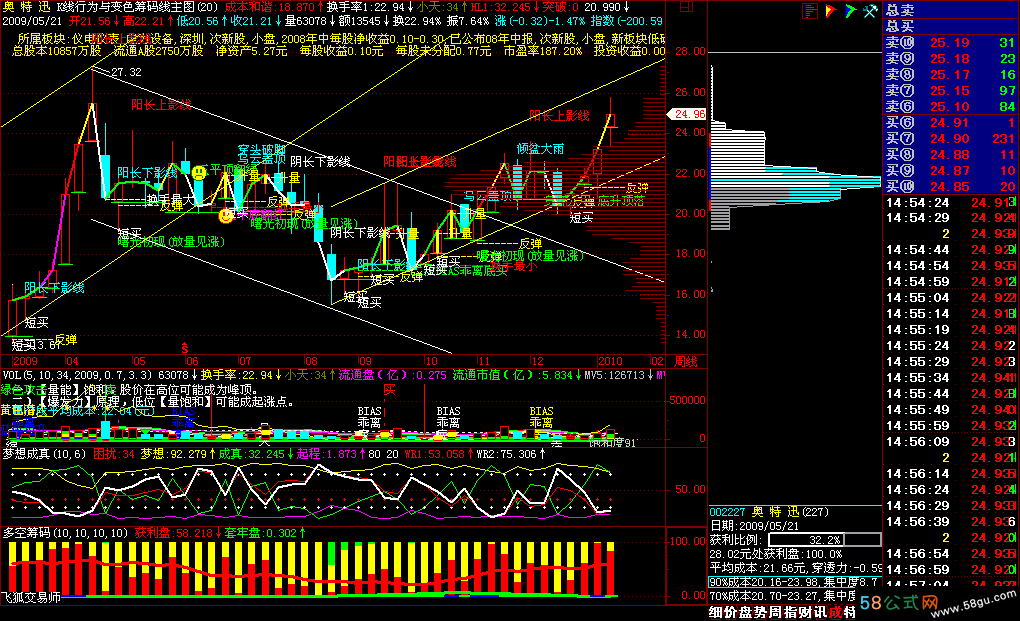The width and height of the screenshot is (1020, 621).
Task: Switch to the 细 tab
Action: (715, 613)
